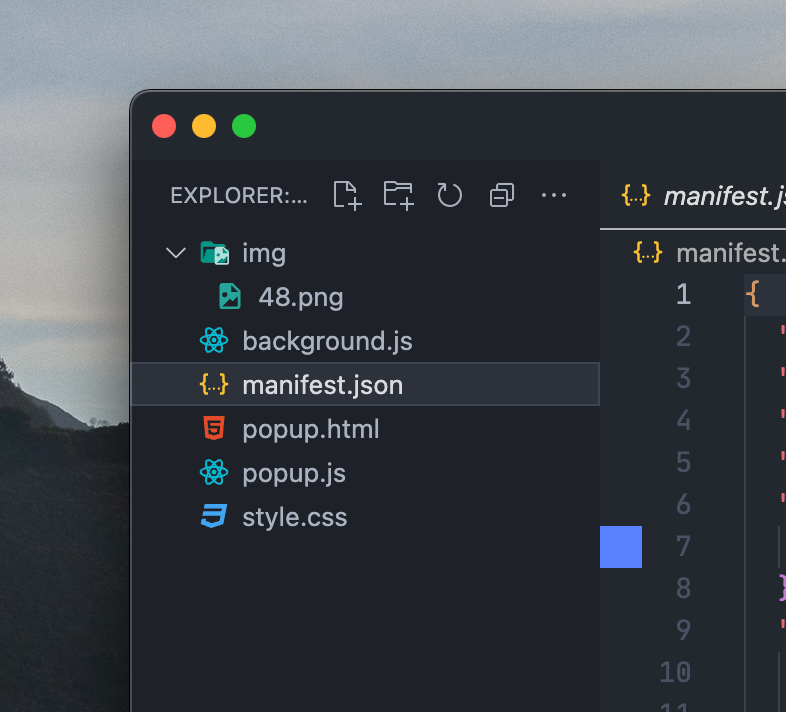Image resolution: width=786 pixels, height=712 pixels.
Task: Click the opening brace on line 1
Action: point(752,294)
